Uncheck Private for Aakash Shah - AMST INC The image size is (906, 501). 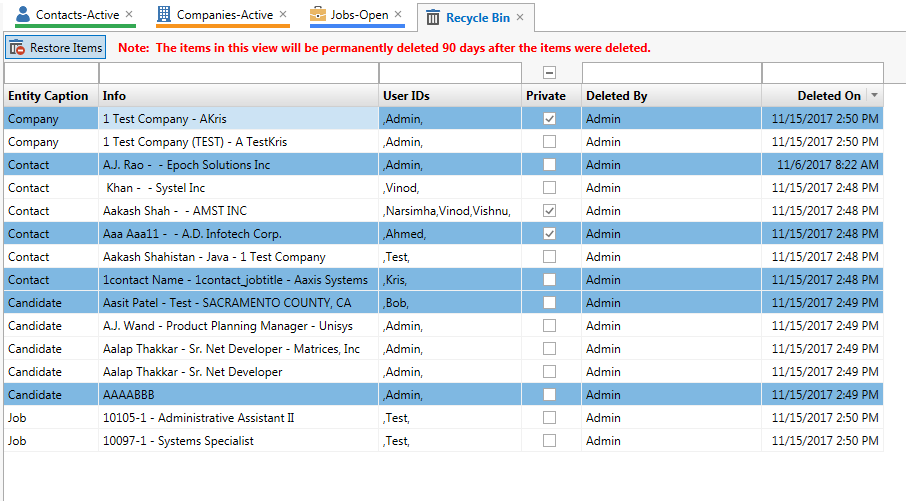pyautogui.click(x=549, y=211)
